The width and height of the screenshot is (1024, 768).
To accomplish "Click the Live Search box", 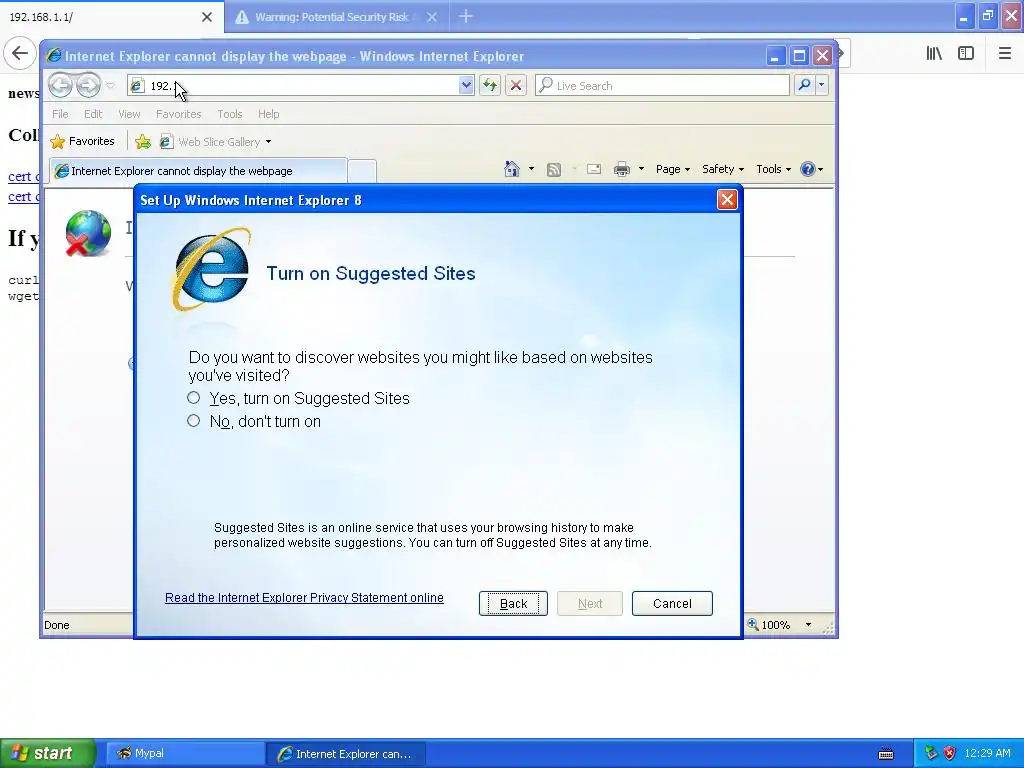I will click(x=662, y=86).
